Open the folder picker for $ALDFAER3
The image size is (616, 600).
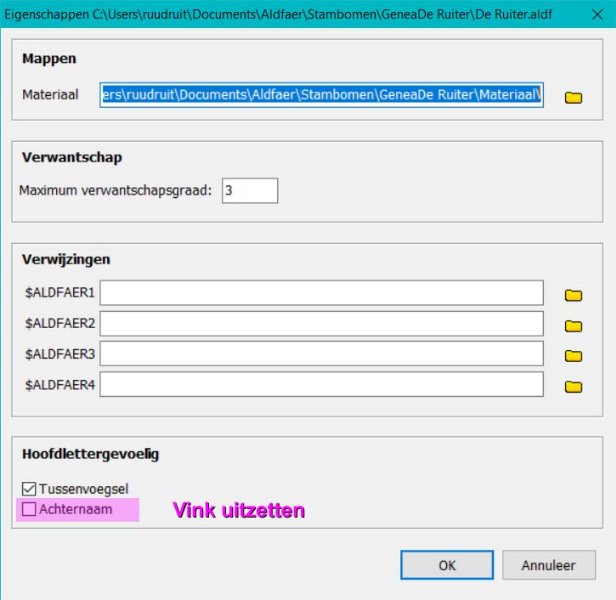click(x=573, y=355)
